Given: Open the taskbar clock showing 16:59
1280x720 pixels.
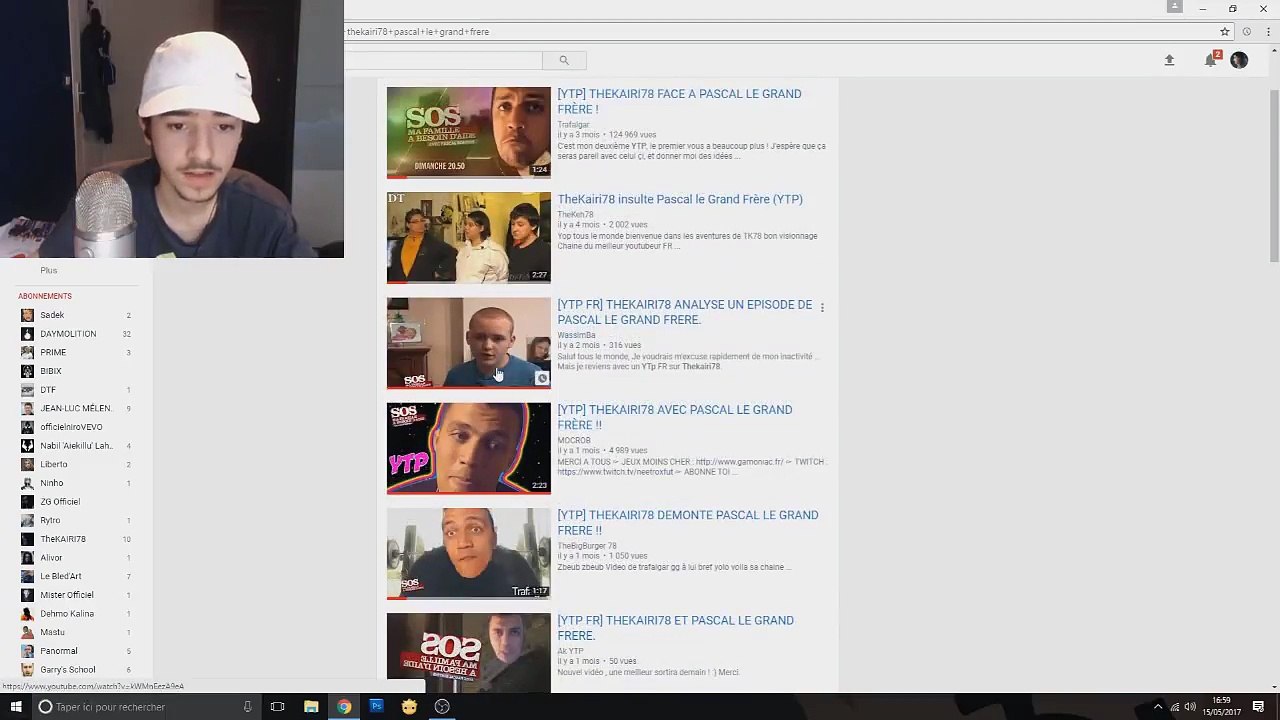Looking at the screenshot, I should 1221,706.
